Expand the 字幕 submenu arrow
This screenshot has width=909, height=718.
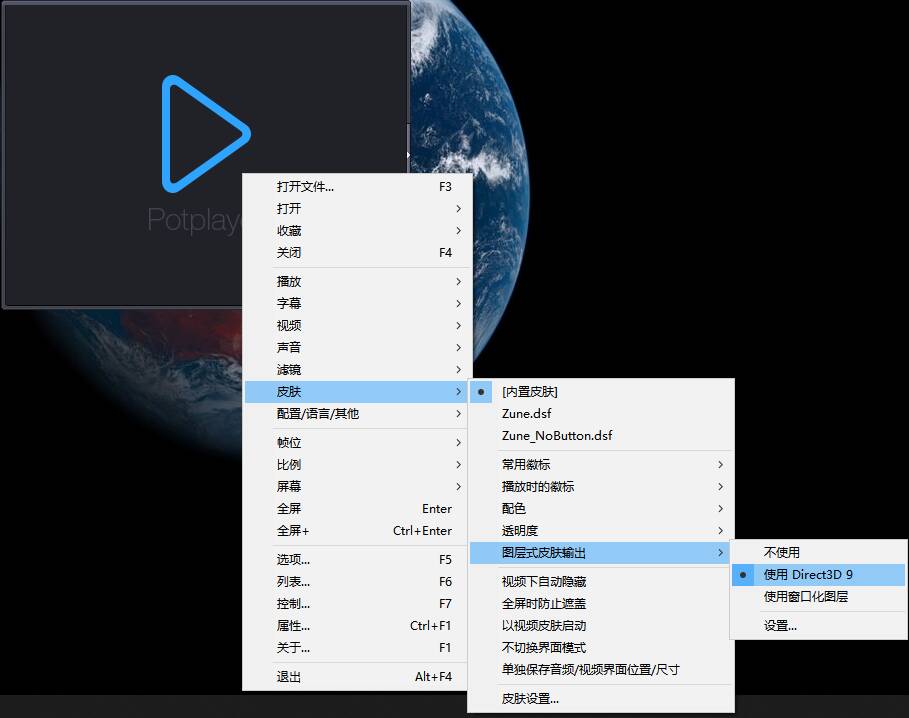[458, 304]
